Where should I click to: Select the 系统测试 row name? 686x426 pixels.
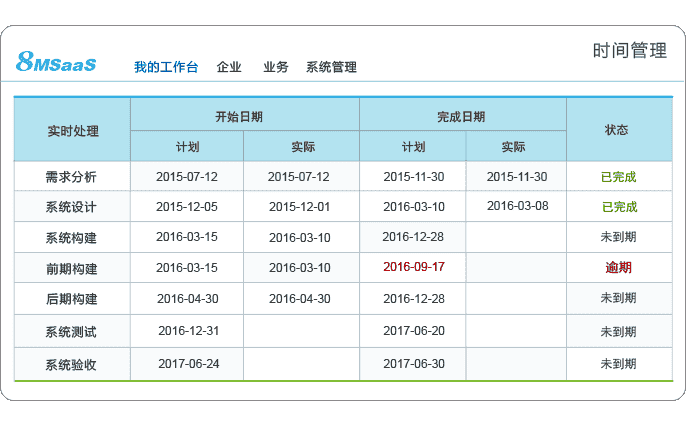71,332
